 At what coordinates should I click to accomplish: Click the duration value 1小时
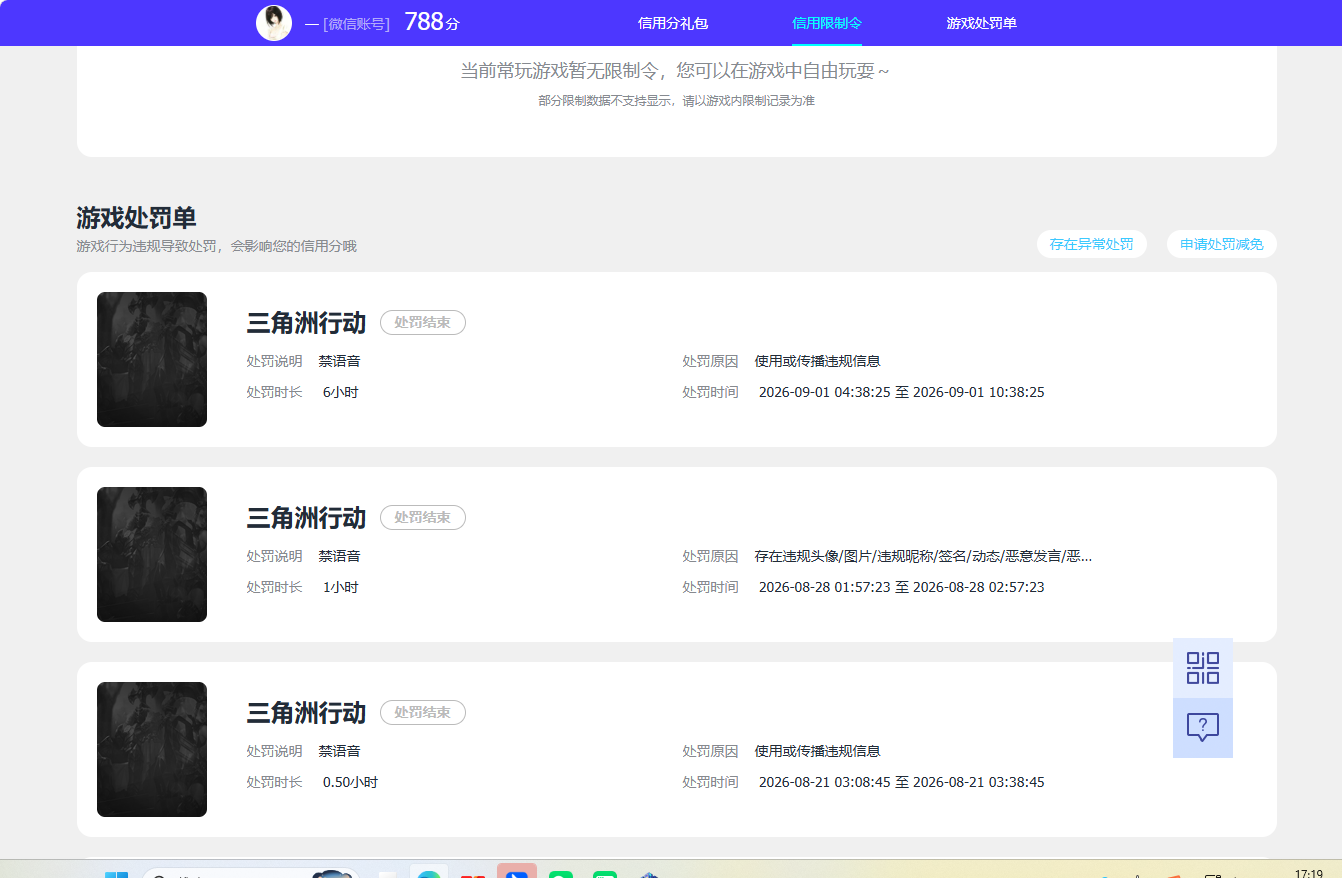(x=340, y=588)
